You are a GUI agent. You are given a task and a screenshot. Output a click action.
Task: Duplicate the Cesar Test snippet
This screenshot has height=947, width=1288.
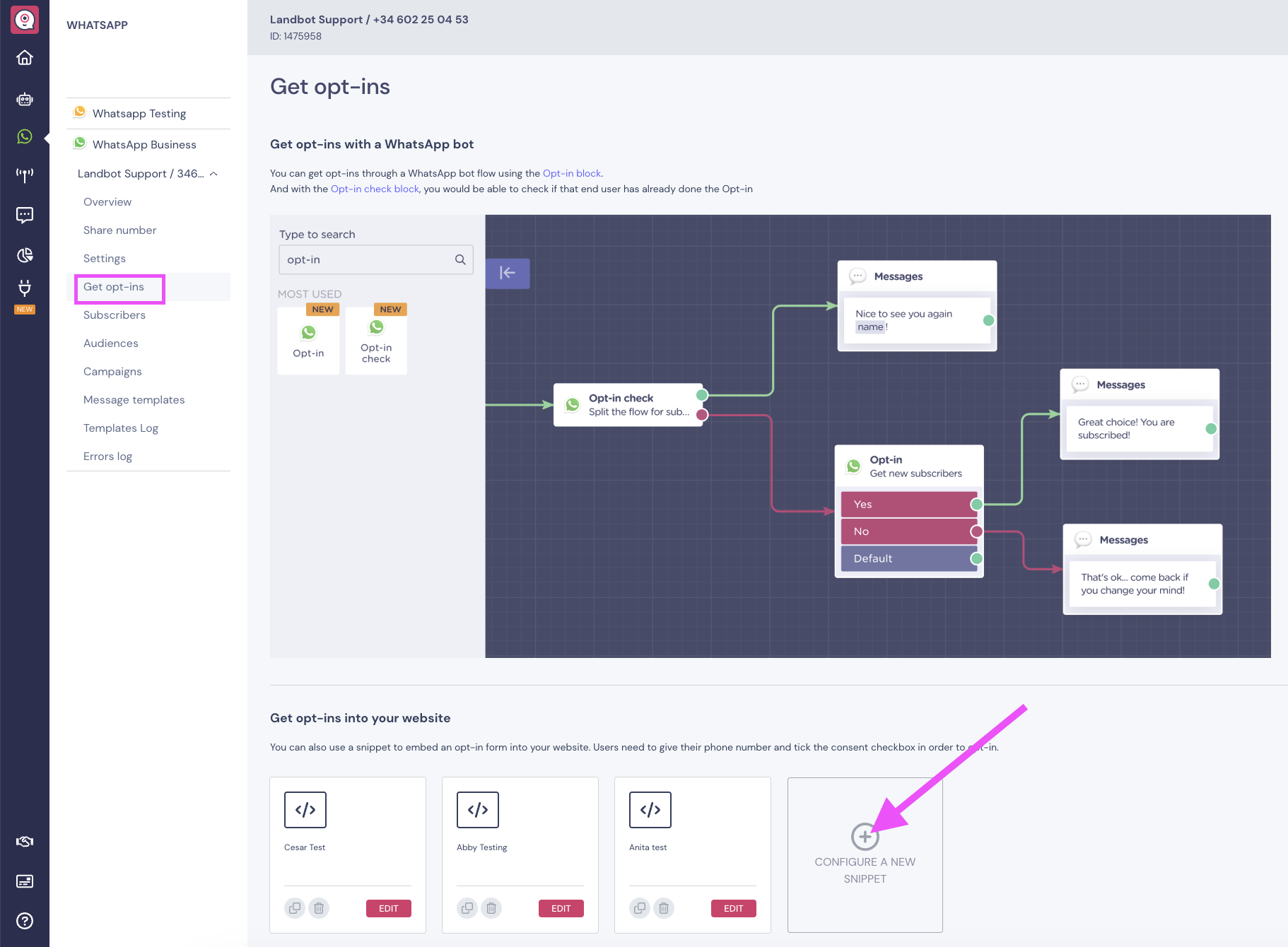(x=295, y=908)
